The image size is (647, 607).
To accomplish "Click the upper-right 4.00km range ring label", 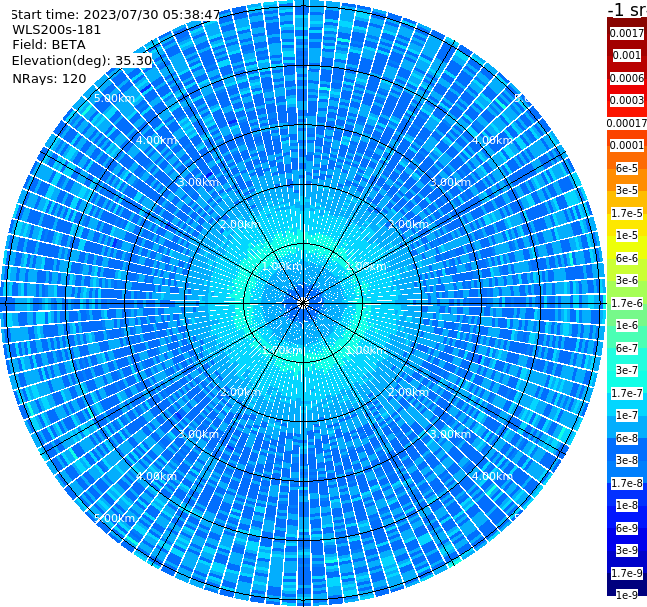I will coord(492,140).
